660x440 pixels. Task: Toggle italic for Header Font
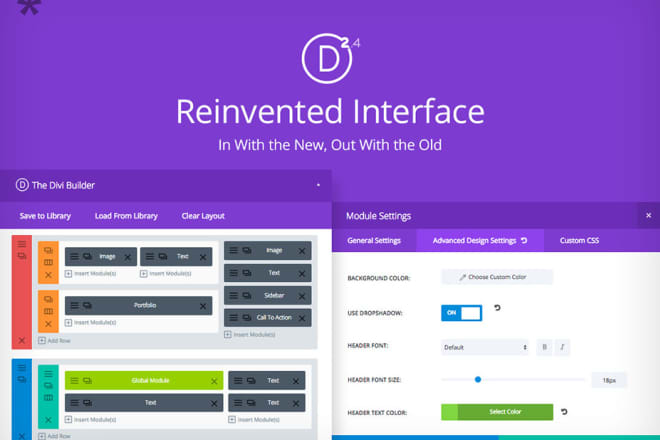pyautogui.click(x=562, y=347)
